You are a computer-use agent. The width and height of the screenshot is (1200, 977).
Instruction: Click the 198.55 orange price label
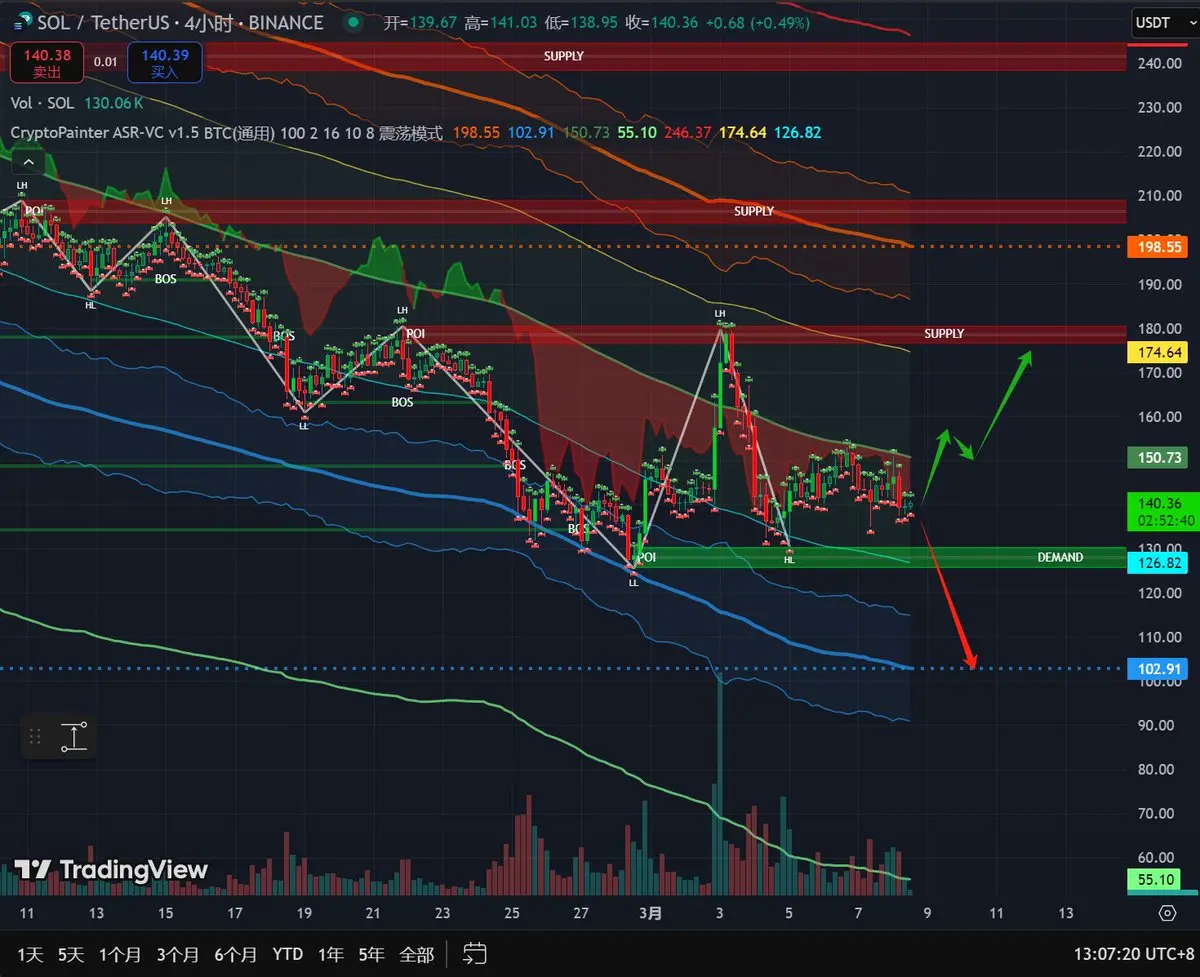tap(1160, 246)
